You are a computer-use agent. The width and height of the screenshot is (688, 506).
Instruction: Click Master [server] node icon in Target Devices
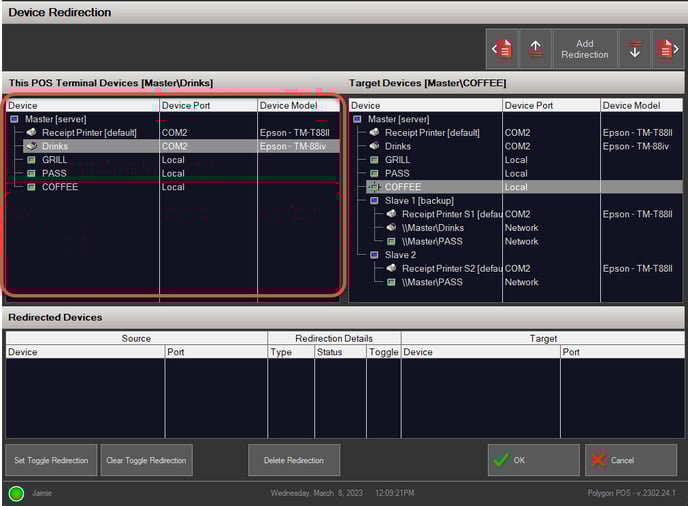(x=357, y=119)
